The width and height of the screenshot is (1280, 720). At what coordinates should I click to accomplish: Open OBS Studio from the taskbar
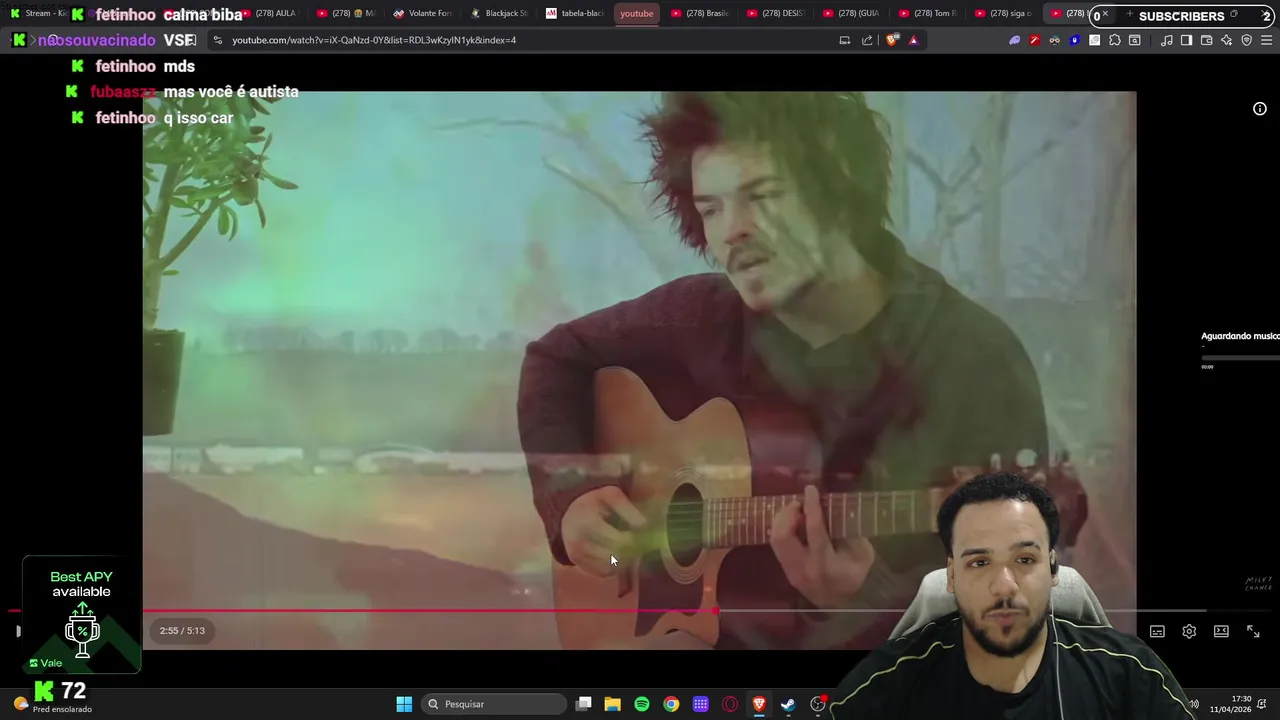click(x=818, y=704)
